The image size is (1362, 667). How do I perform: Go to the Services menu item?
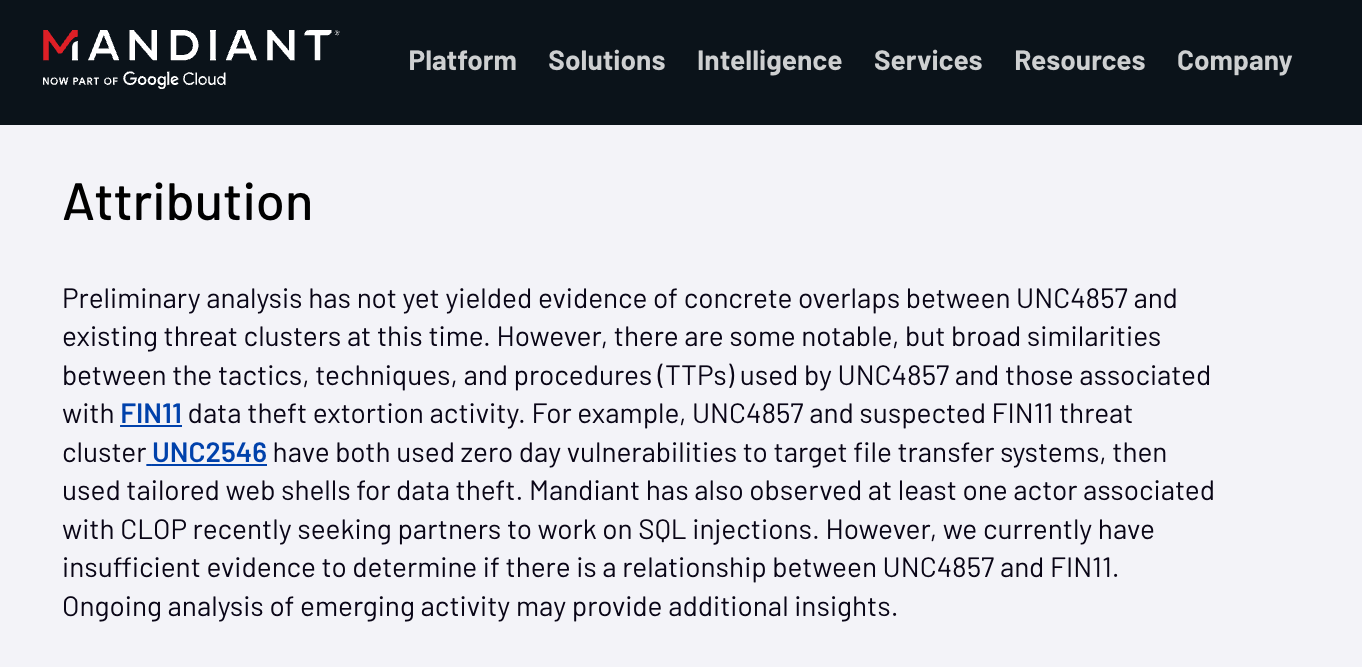click(928, 61)
